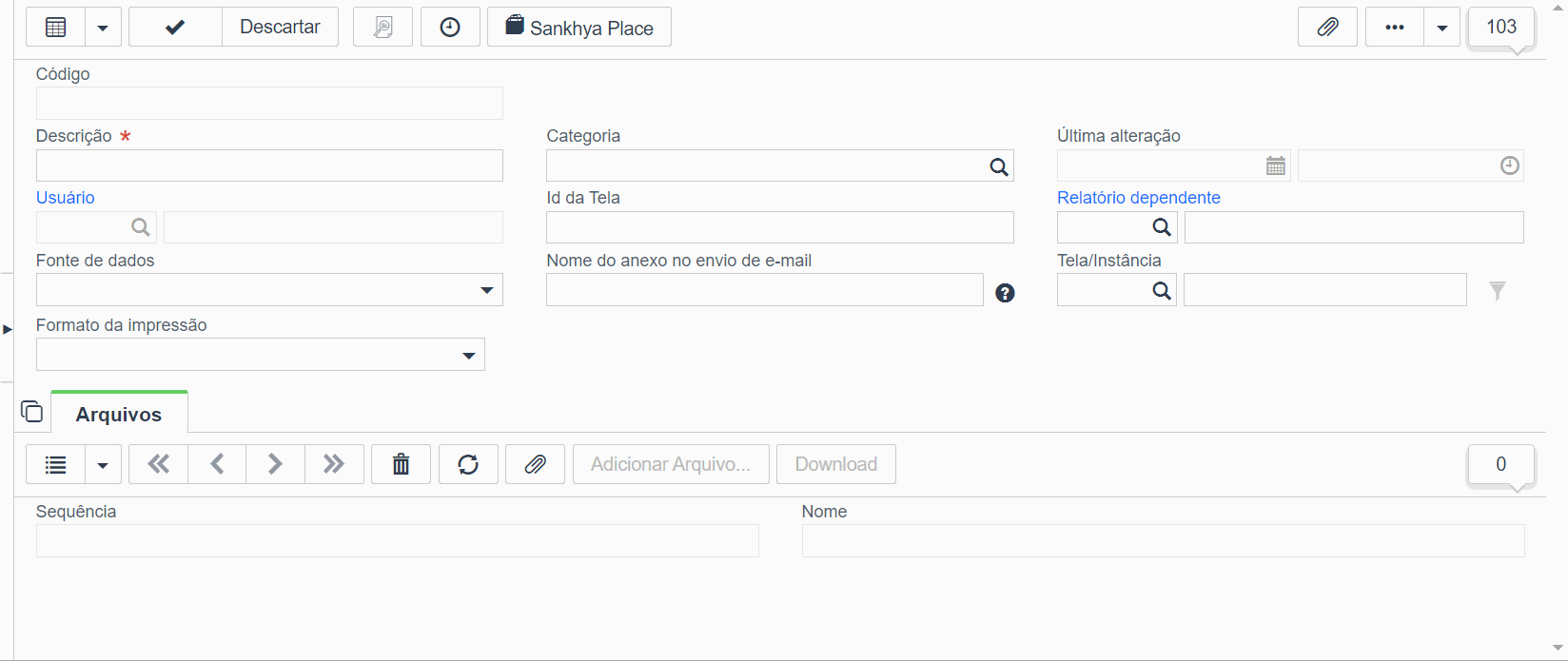Click the checkmark save button
This screenshot has height=661, width=1568.
click(175, 28)
